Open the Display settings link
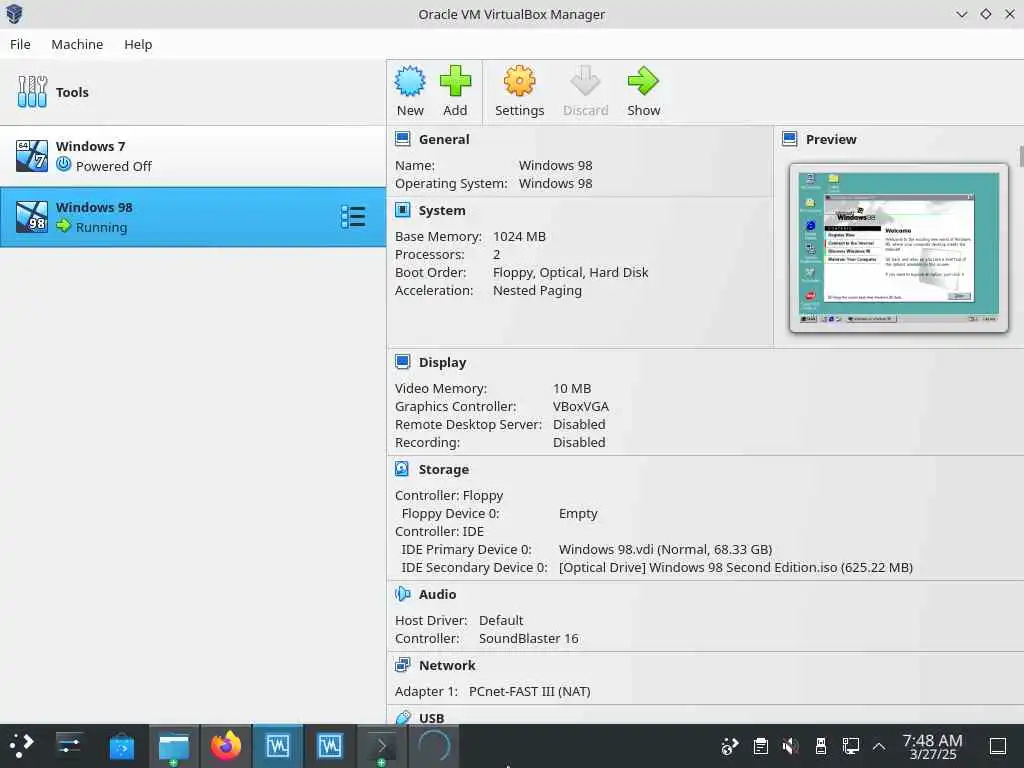Viewport: 1024px width, 768px height. [442, 362]
